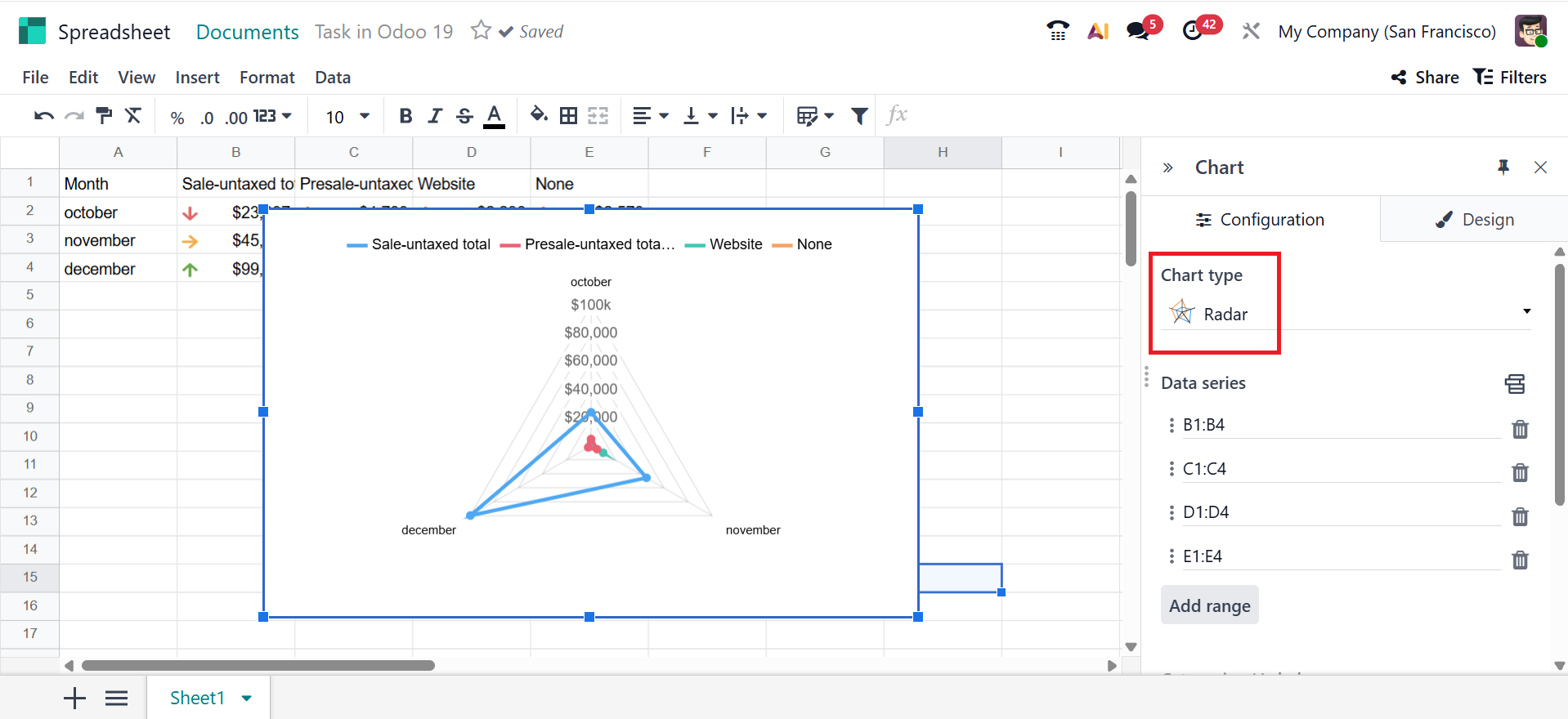Toggle italic text formatting
Viewport: 1568px width, 719px height.
[x=435, y=116]
